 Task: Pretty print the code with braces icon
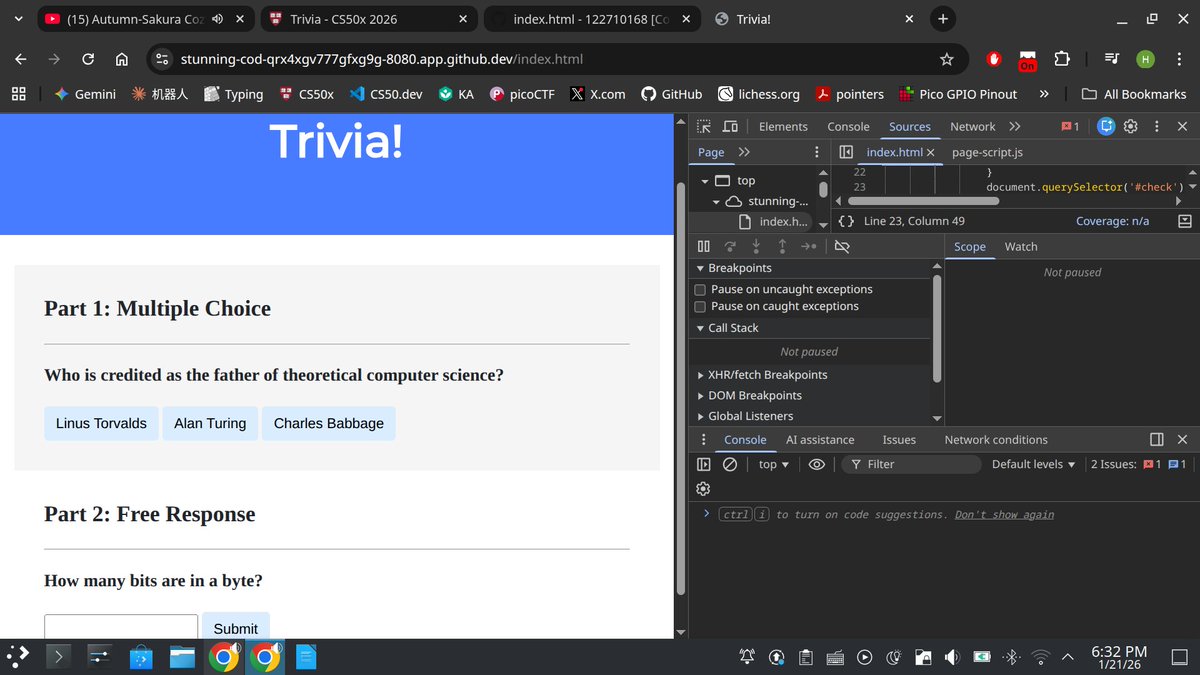click(x=846, y=221)
